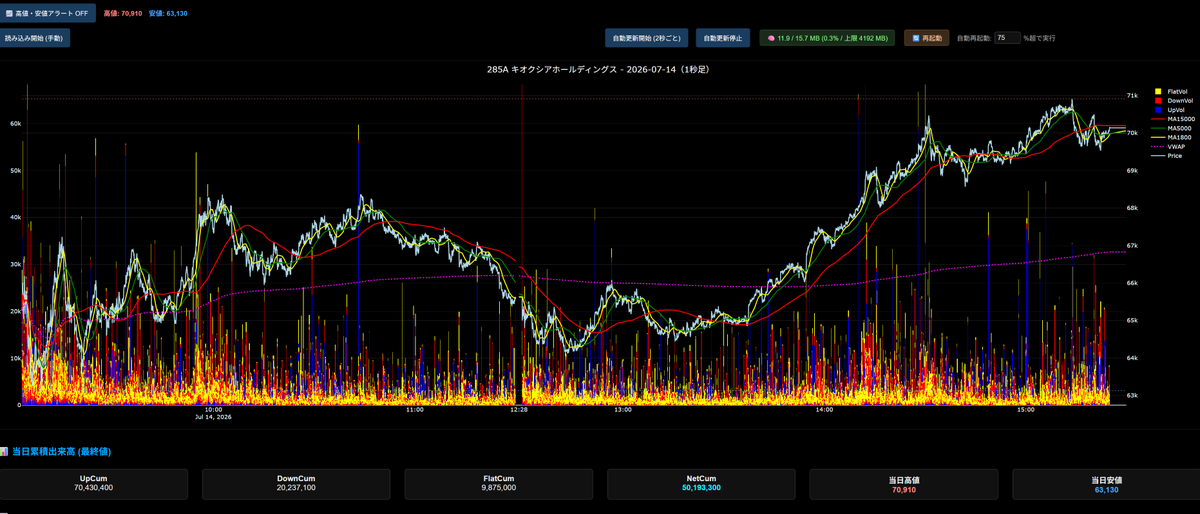This screenshot has height=514, width=1200.
Task: Click the 12:28 time axis label
Action: [518, 409]
